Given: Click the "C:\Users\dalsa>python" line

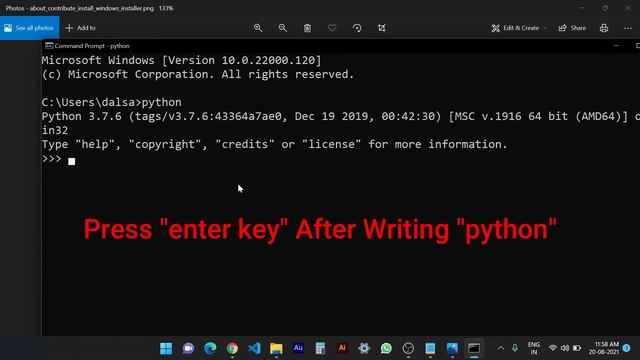Looking at the screenshot, I should point(111,102).
